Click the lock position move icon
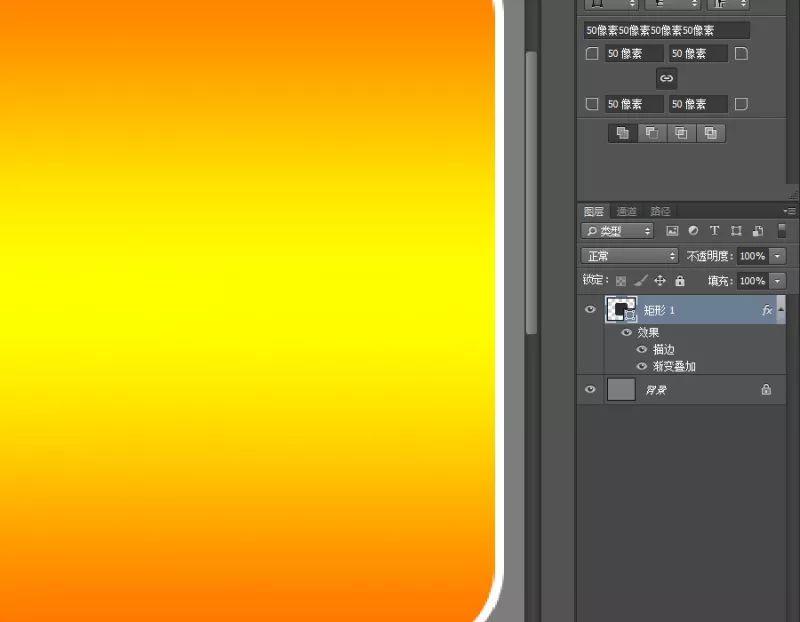Screen dimensions: 800x622 [x=660, y=280]
